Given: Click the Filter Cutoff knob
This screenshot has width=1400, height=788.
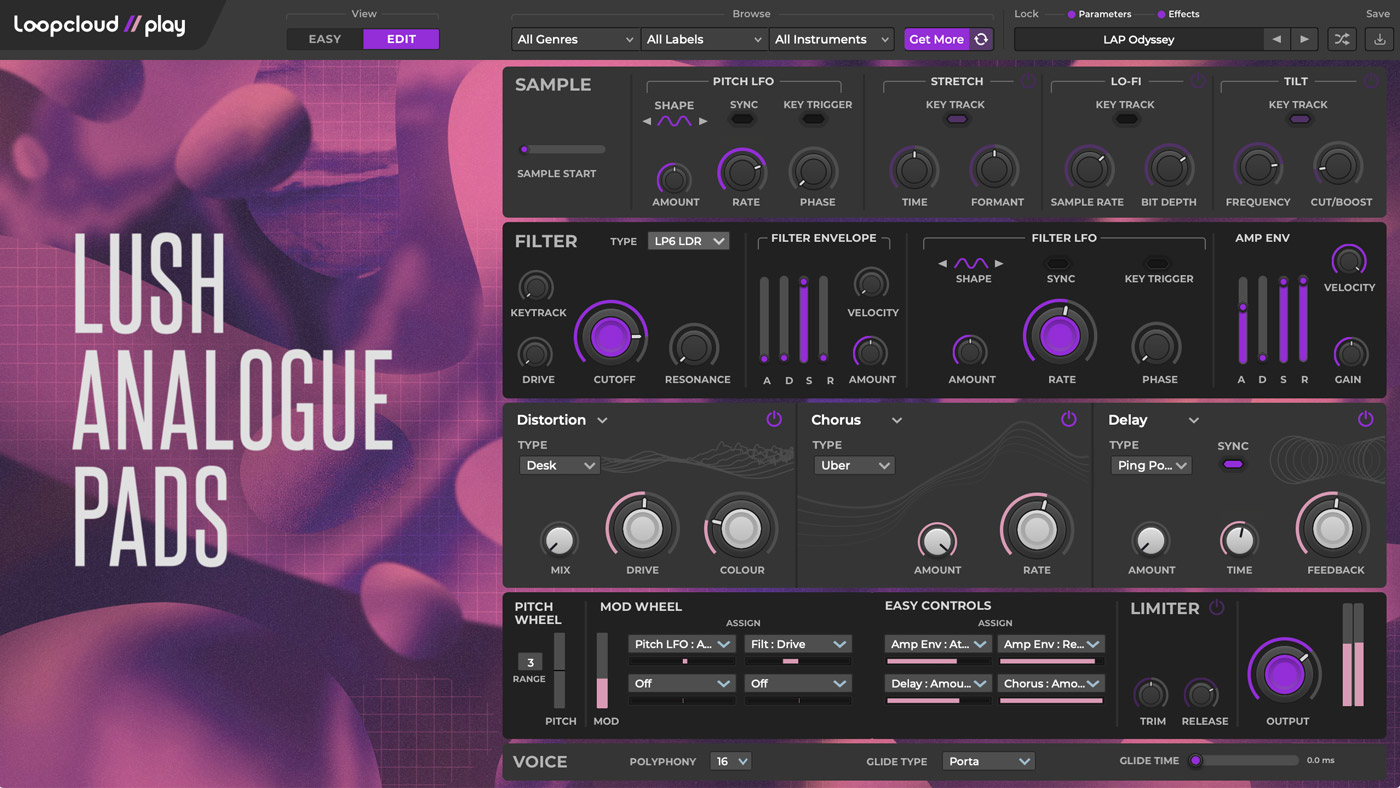Looking at the screenshot, I should coord(611,336).
